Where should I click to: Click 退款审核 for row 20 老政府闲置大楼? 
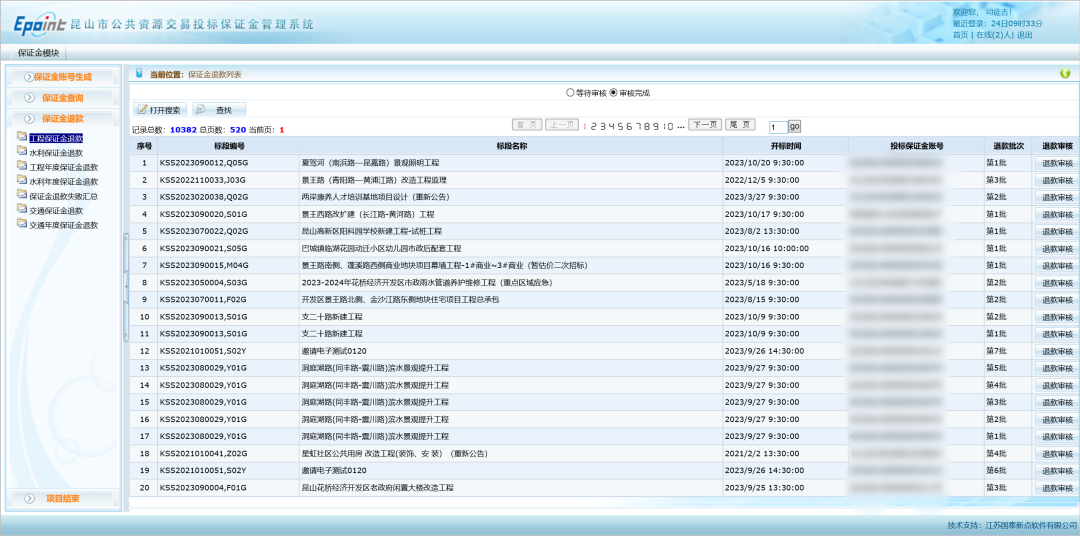[x=1057, y=488]
